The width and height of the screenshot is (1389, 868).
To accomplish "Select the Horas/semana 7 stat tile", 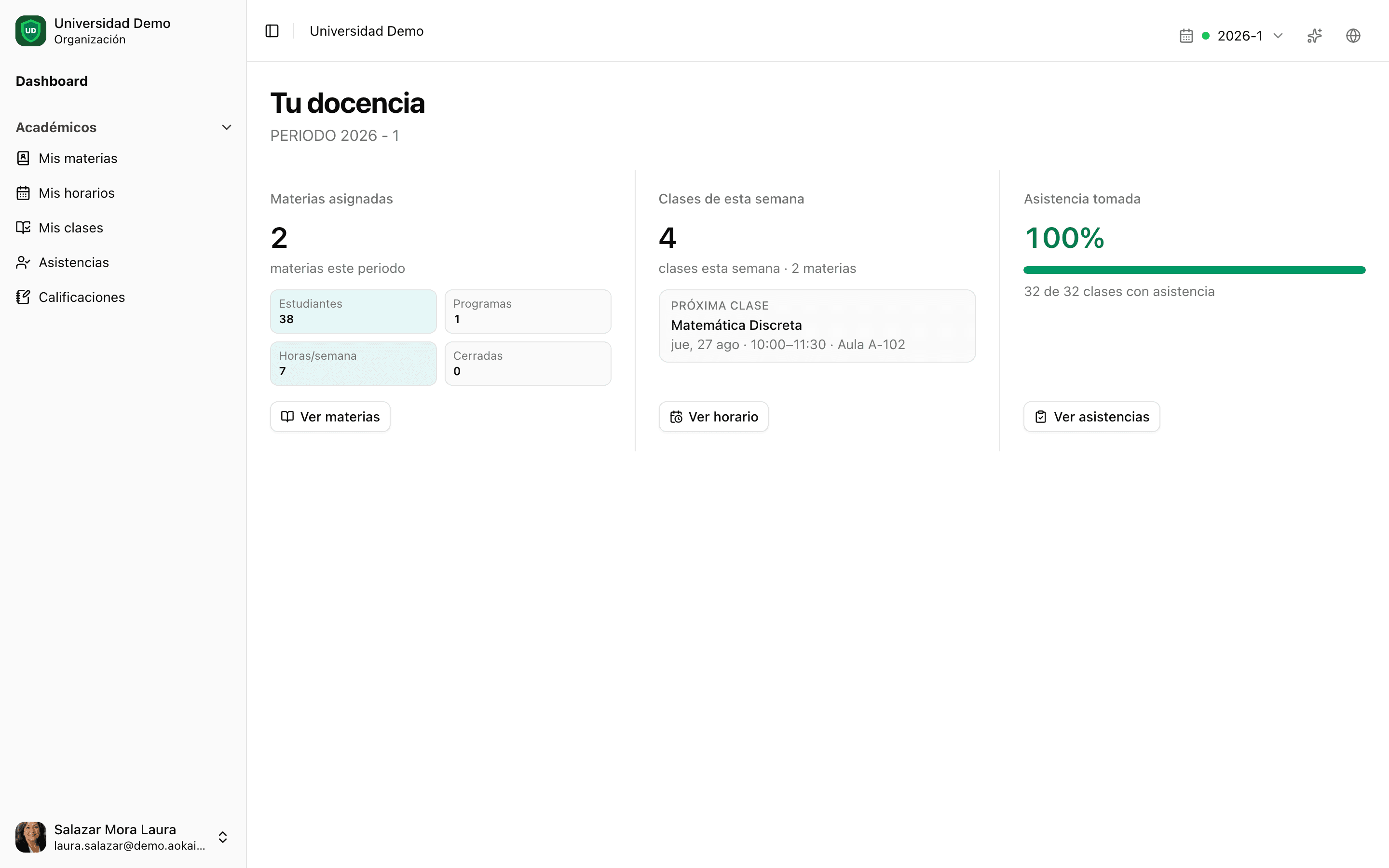I will click(x=353, y=364).
